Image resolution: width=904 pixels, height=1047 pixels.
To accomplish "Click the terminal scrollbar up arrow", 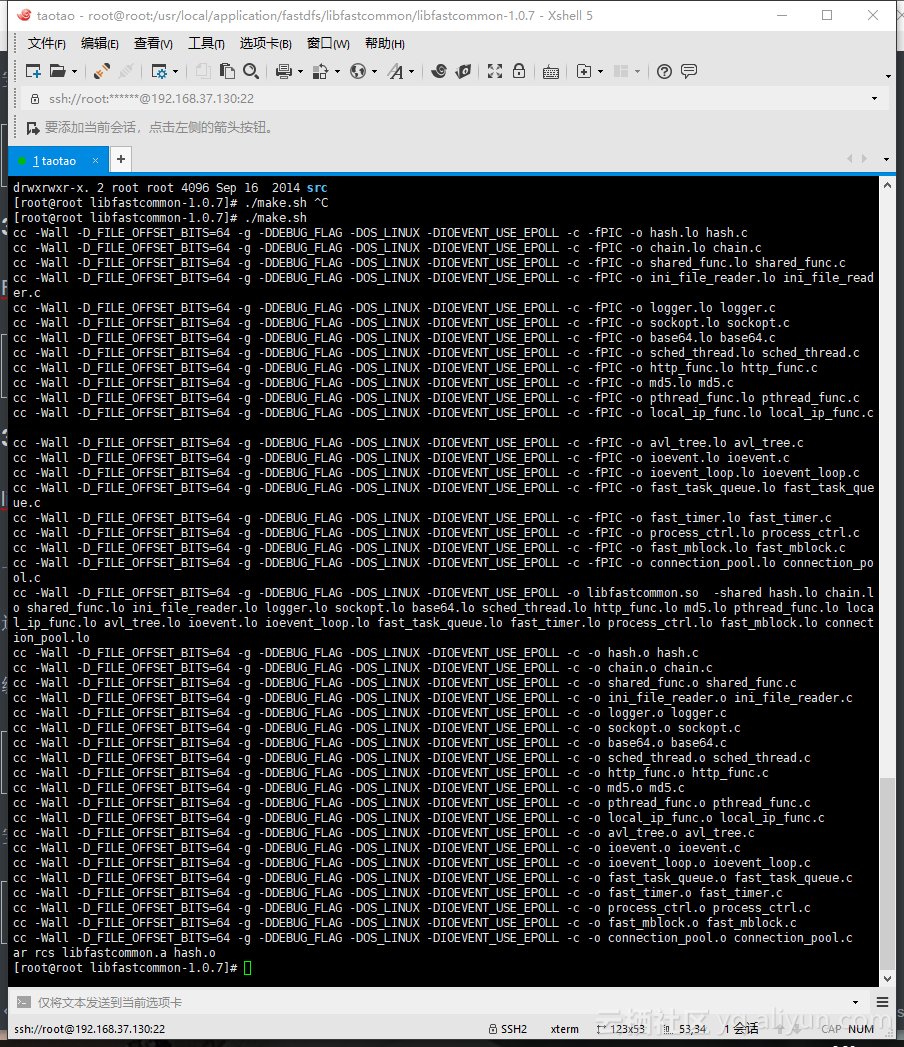I will (887, 186).
